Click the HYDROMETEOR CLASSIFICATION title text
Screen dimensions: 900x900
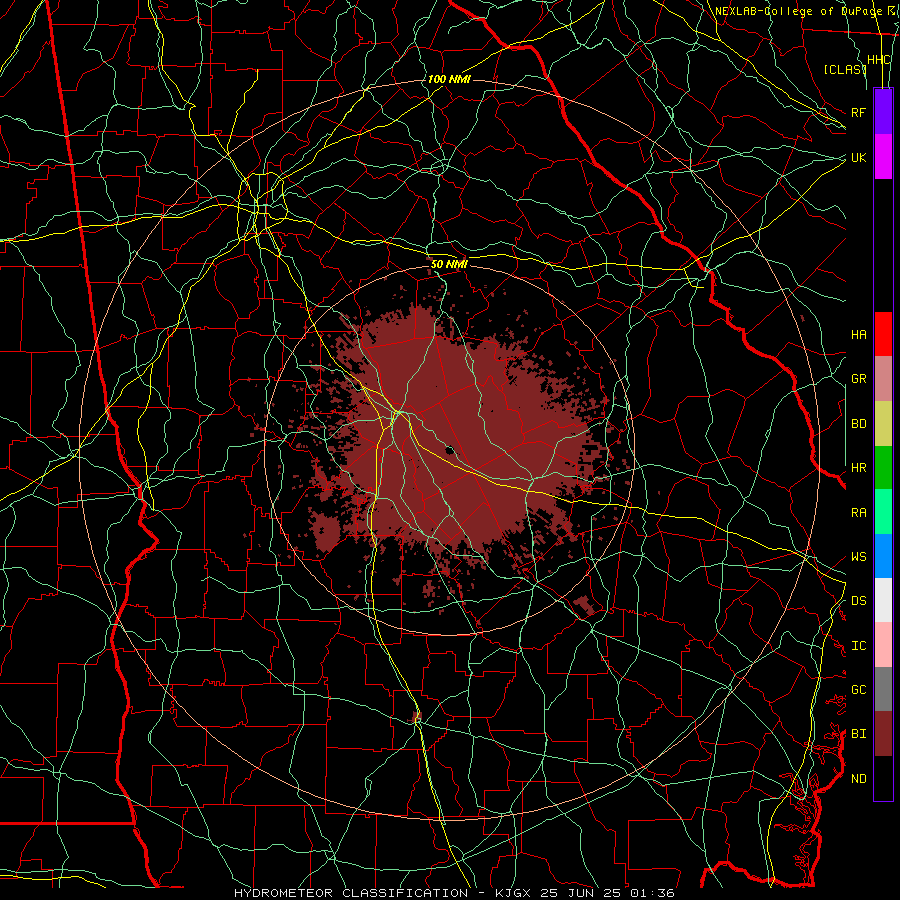pyautogui.click(x=351, y=893)
